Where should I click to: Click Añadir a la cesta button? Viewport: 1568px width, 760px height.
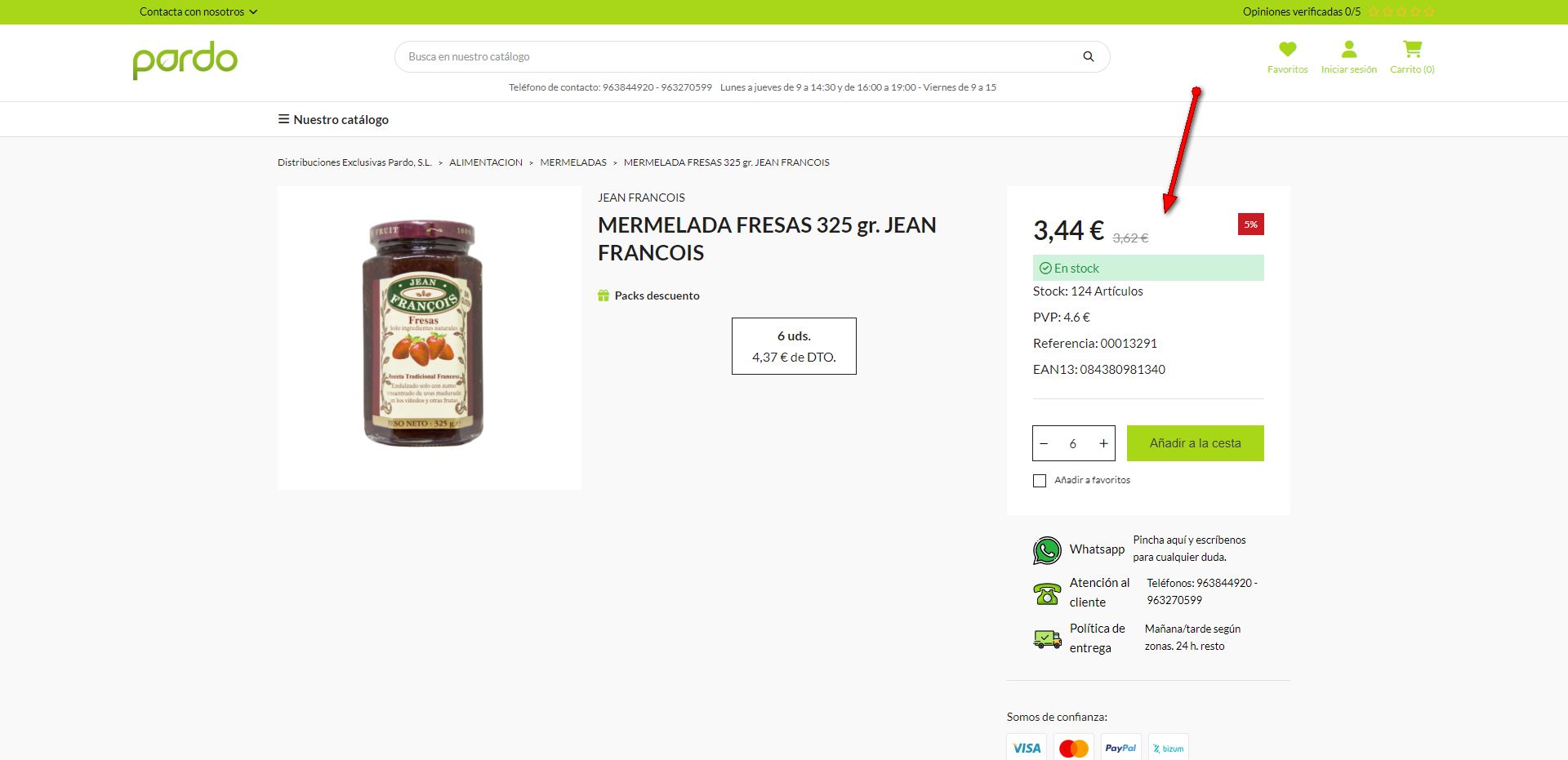[x=1196, y=443]
